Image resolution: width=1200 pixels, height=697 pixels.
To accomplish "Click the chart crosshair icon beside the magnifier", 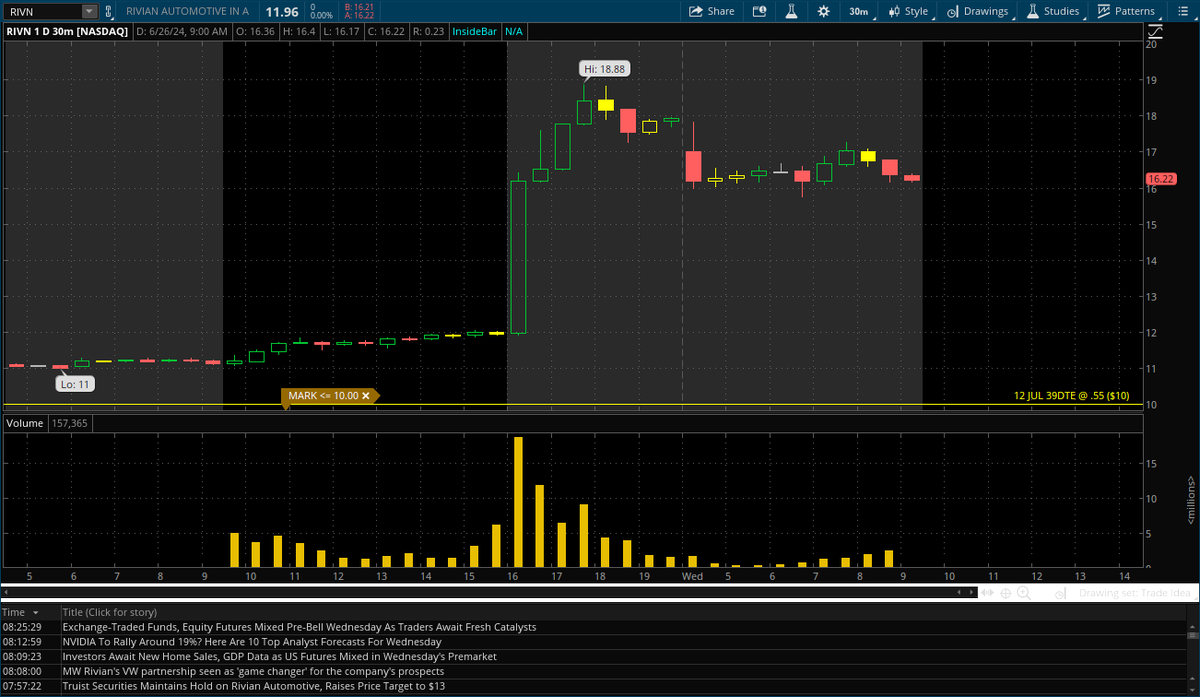I will point(1005,593).
